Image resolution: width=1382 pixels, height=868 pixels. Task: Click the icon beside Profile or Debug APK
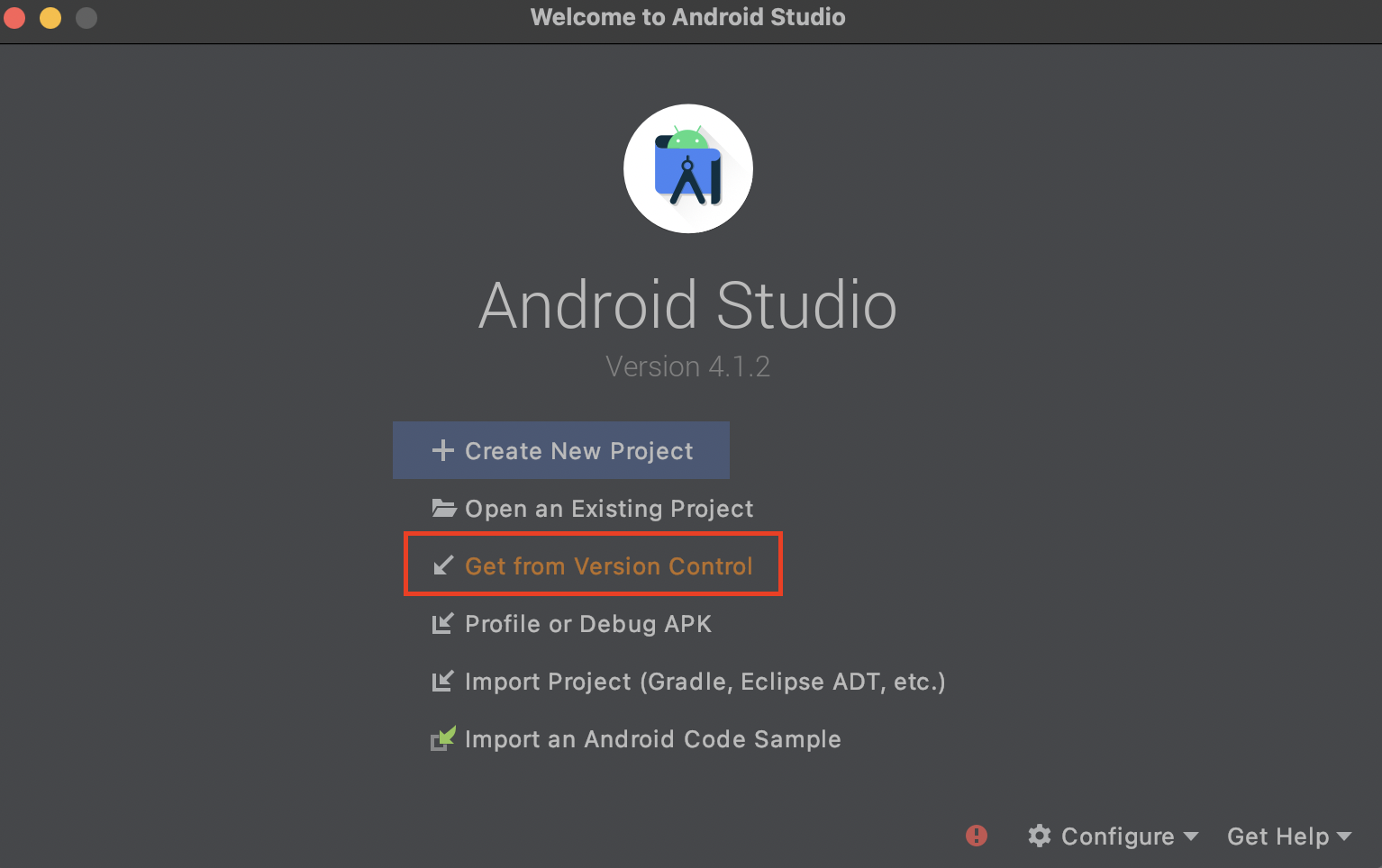pyautogui.click(x=442, y=624)
